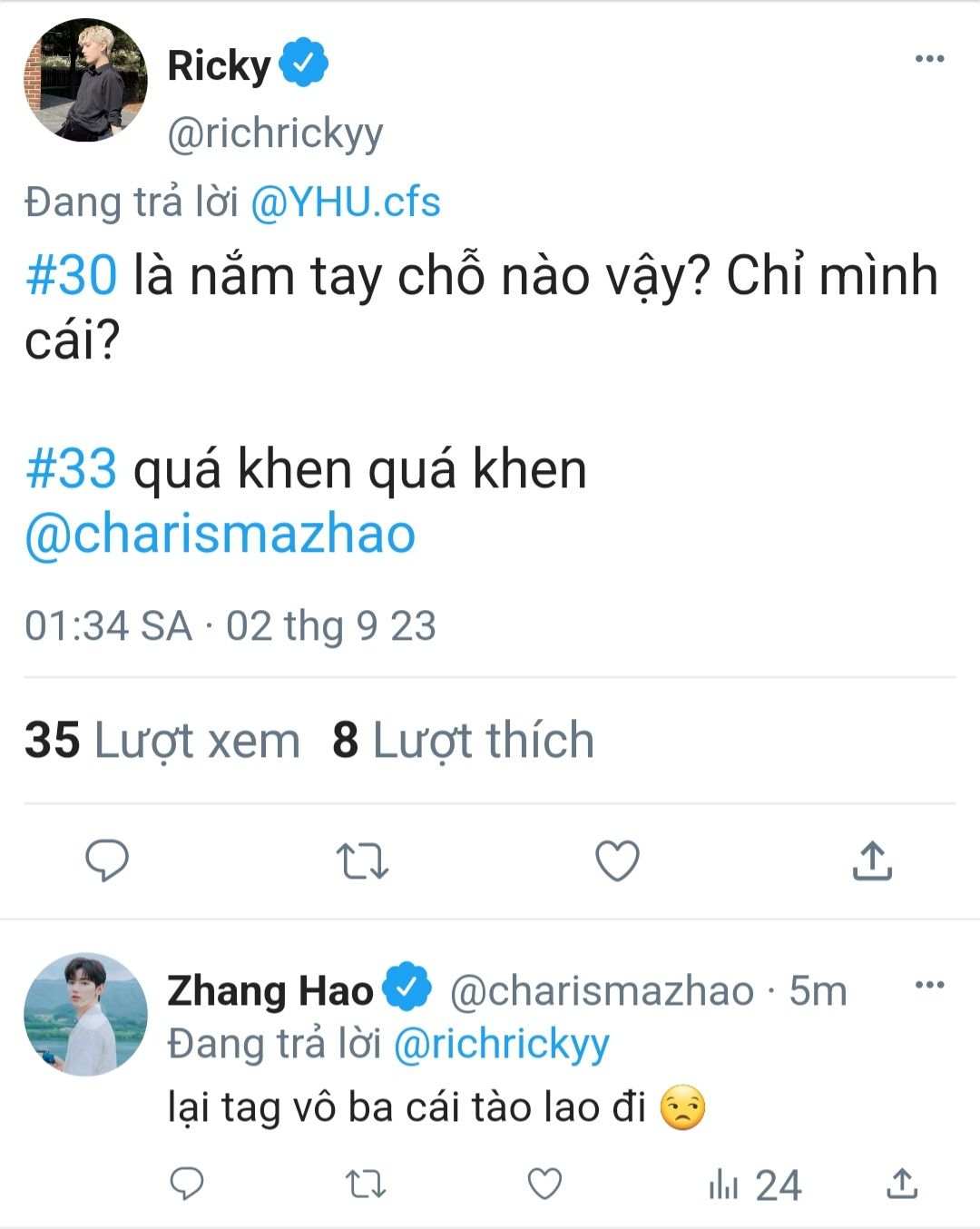Open Ricky's profile picture
The height and width of the screenshot is (1229, 980).
(x=85, y=80)
